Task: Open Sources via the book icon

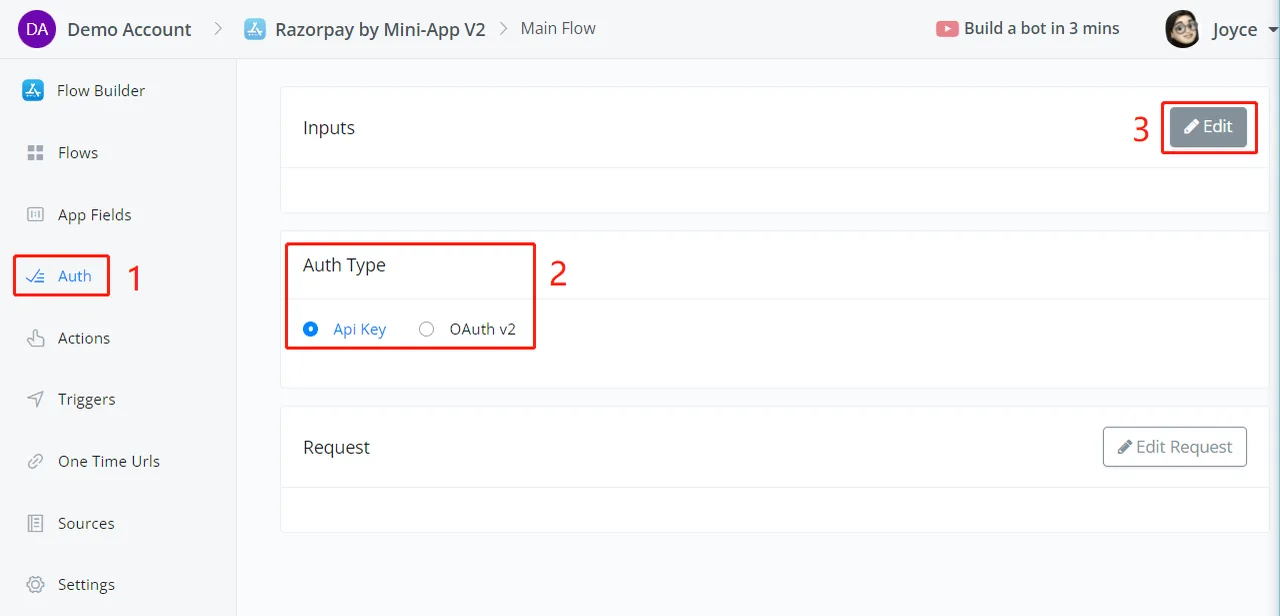Action: pos(36,523)
